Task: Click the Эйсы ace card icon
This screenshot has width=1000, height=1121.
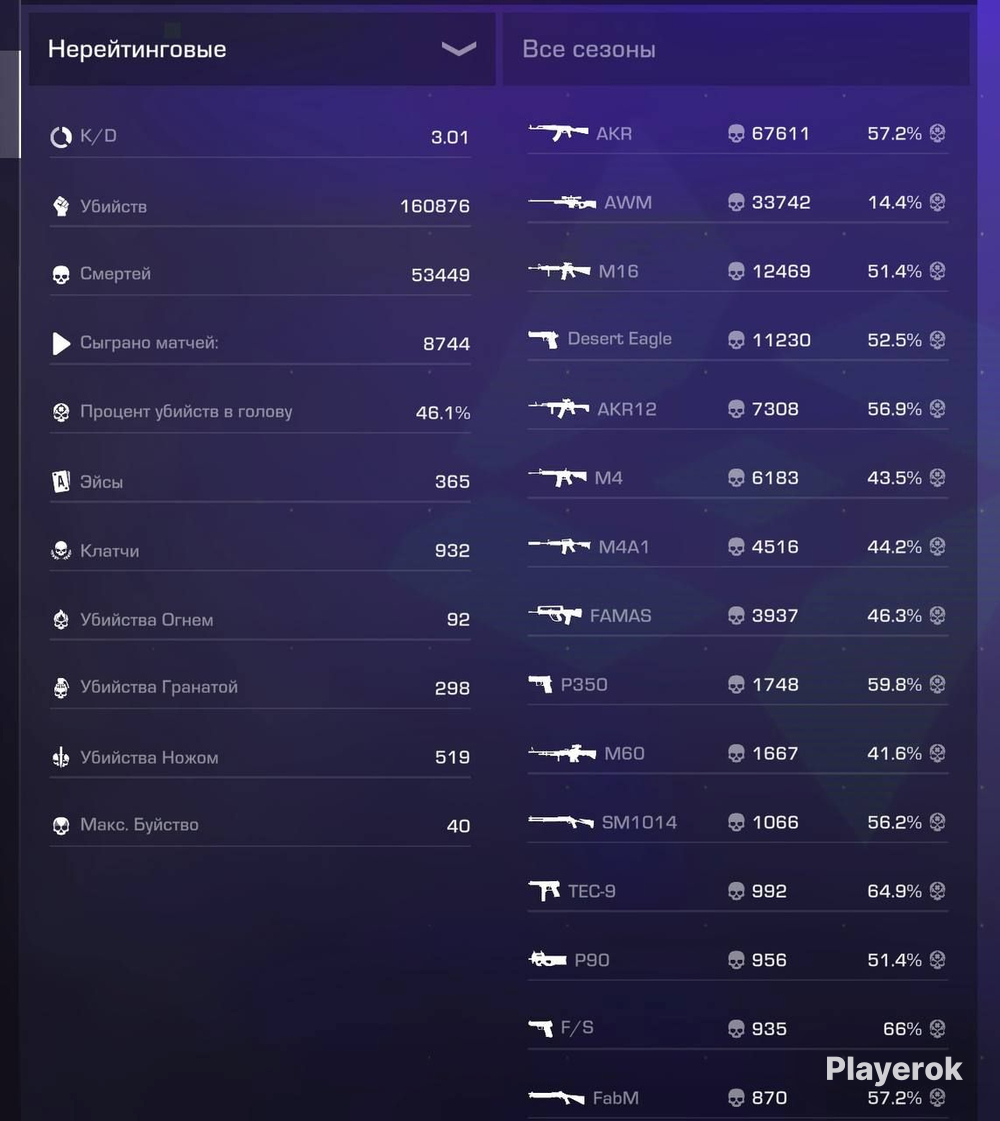Action: [61, 481]
